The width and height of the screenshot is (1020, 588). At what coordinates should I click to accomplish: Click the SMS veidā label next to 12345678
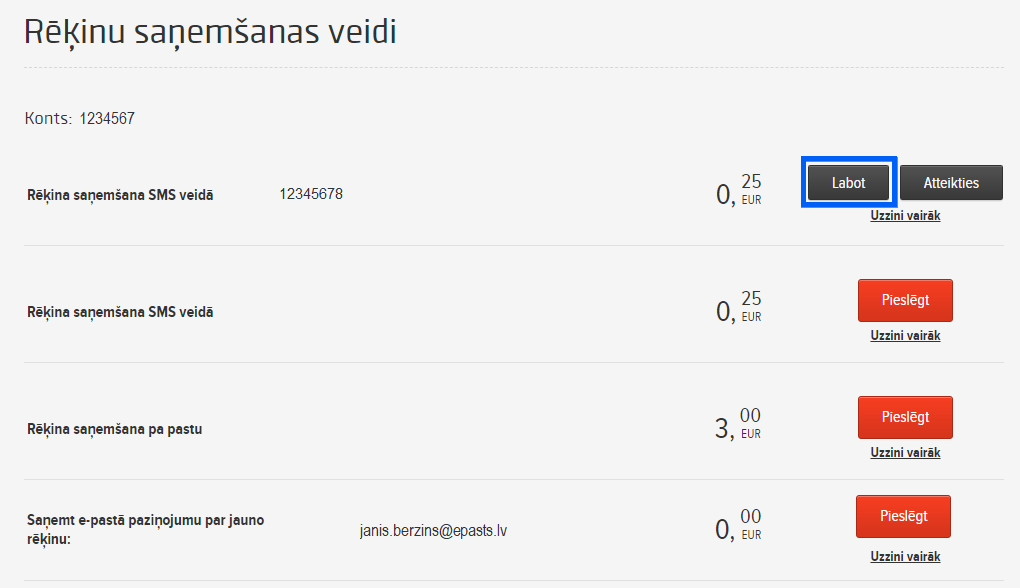120,196
